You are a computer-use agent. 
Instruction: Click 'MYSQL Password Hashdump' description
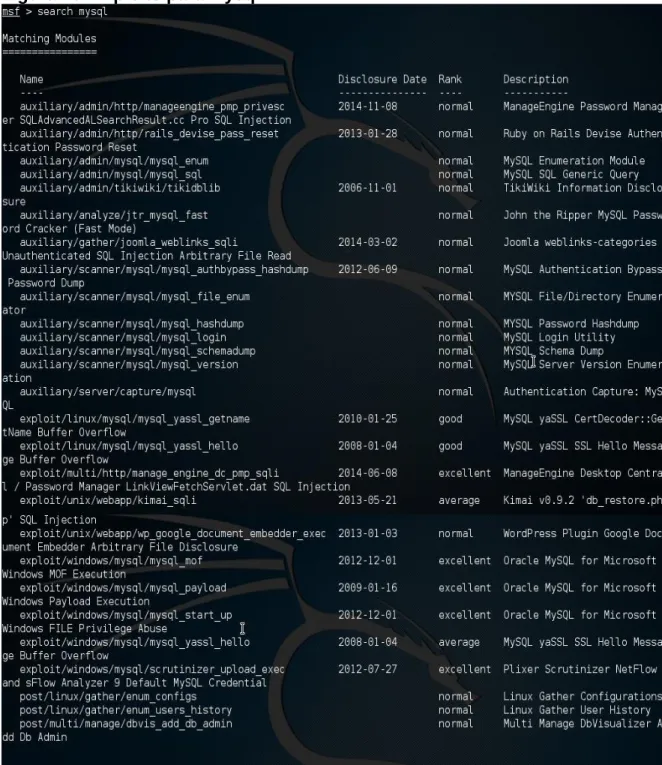tap(571, 324)
